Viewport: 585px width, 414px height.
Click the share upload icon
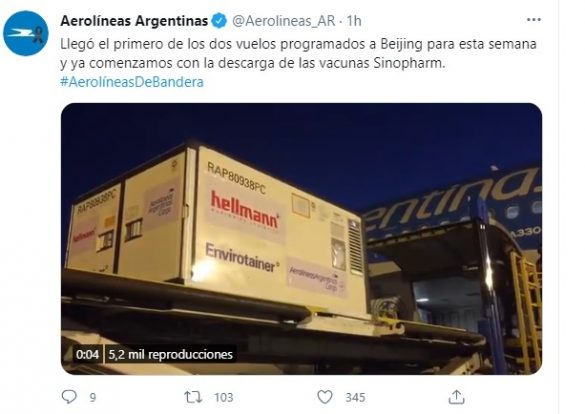pos(456,397)
